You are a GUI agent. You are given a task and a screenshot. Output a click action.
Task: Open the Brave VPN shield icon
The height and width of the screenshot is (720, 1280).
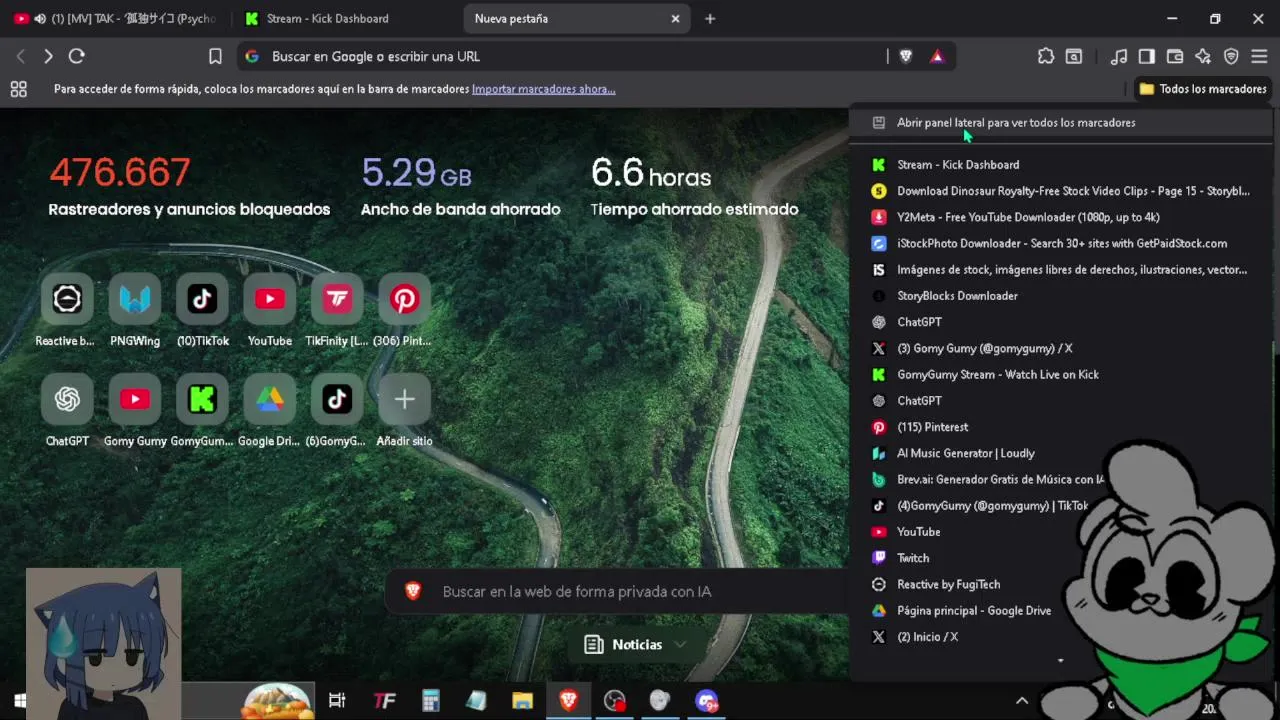tap(1231, 56)
